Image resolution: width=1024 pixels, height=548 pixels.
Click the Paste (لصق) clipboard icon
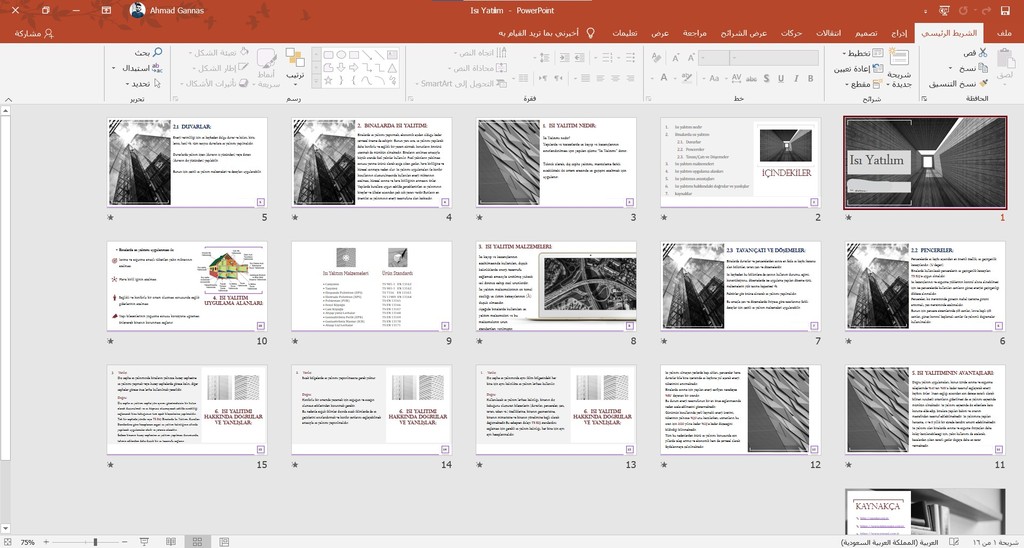[x=1005, y=60]
